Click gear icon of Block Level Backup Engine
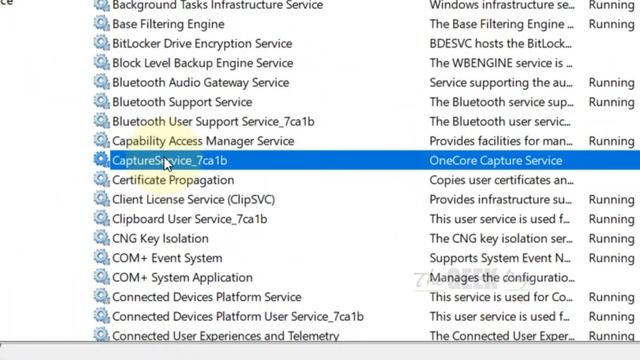The height and width of the screenshot is (360, 640). click(x=102, y=63)
